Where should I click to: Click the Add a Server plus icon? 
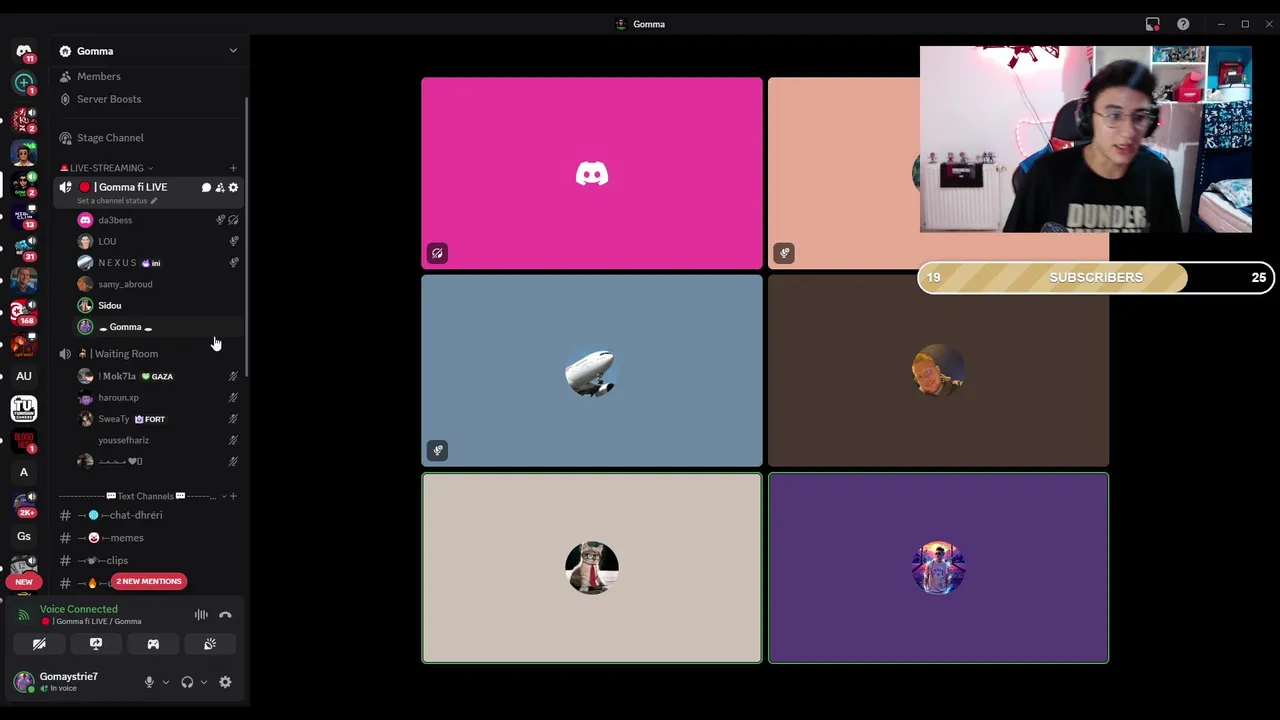click(24, 83)
